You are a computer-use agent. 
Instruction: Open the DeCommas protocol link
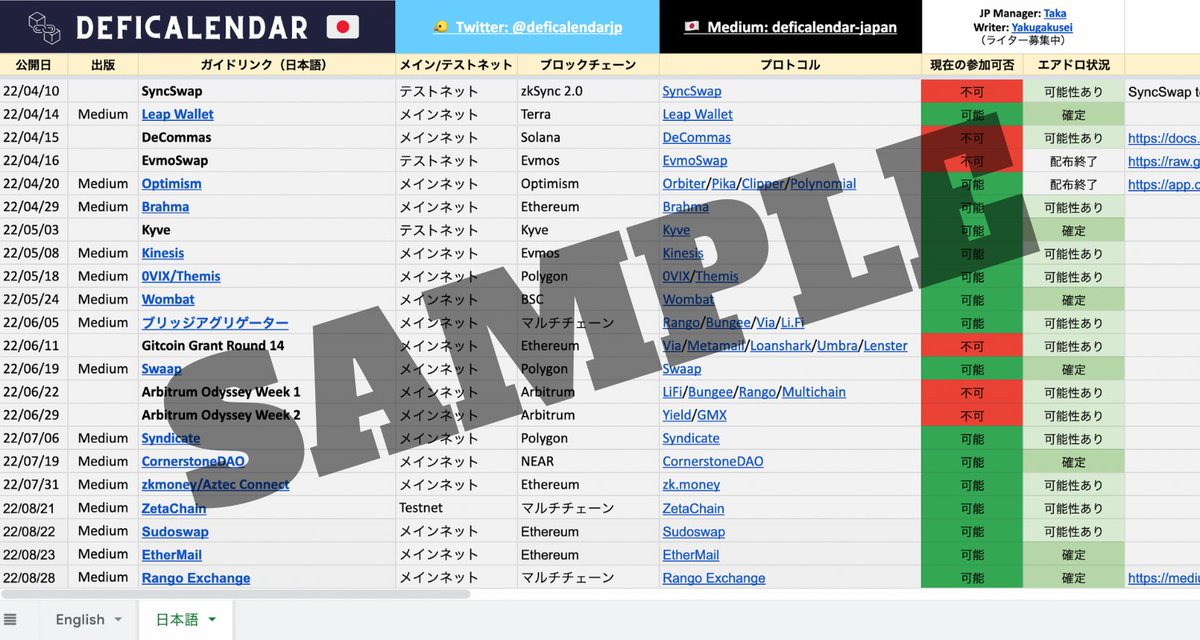[x=697, y=137]
